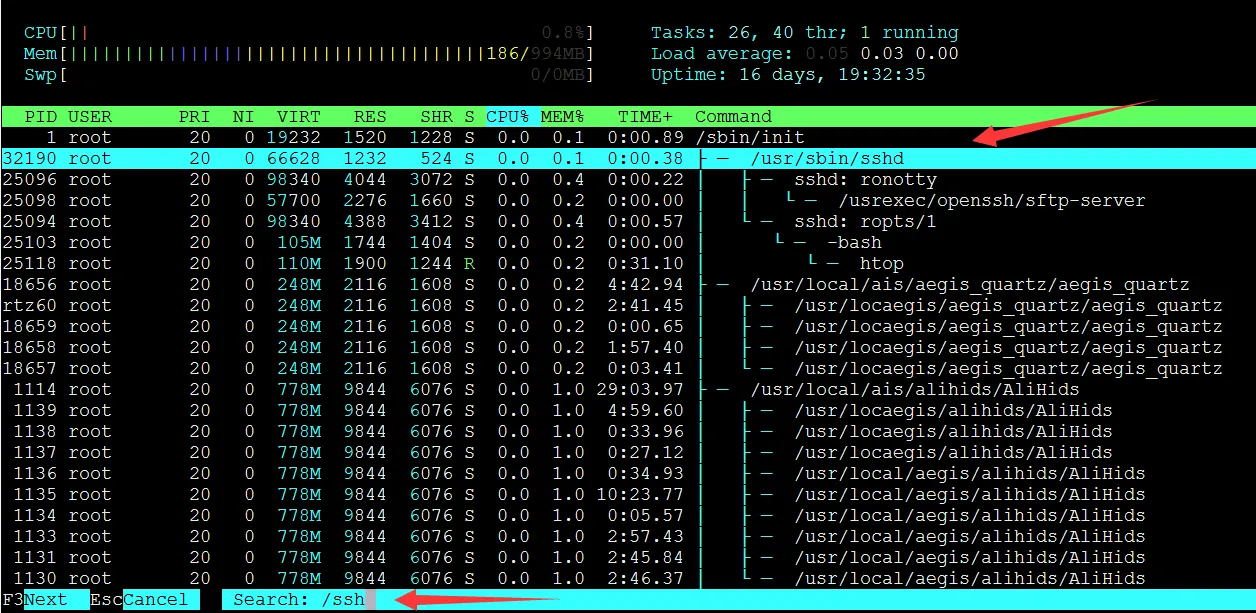This screenshot has width=1256, height=613.
Task: Sort by the MEM% column header
Action: click(562, 116)
